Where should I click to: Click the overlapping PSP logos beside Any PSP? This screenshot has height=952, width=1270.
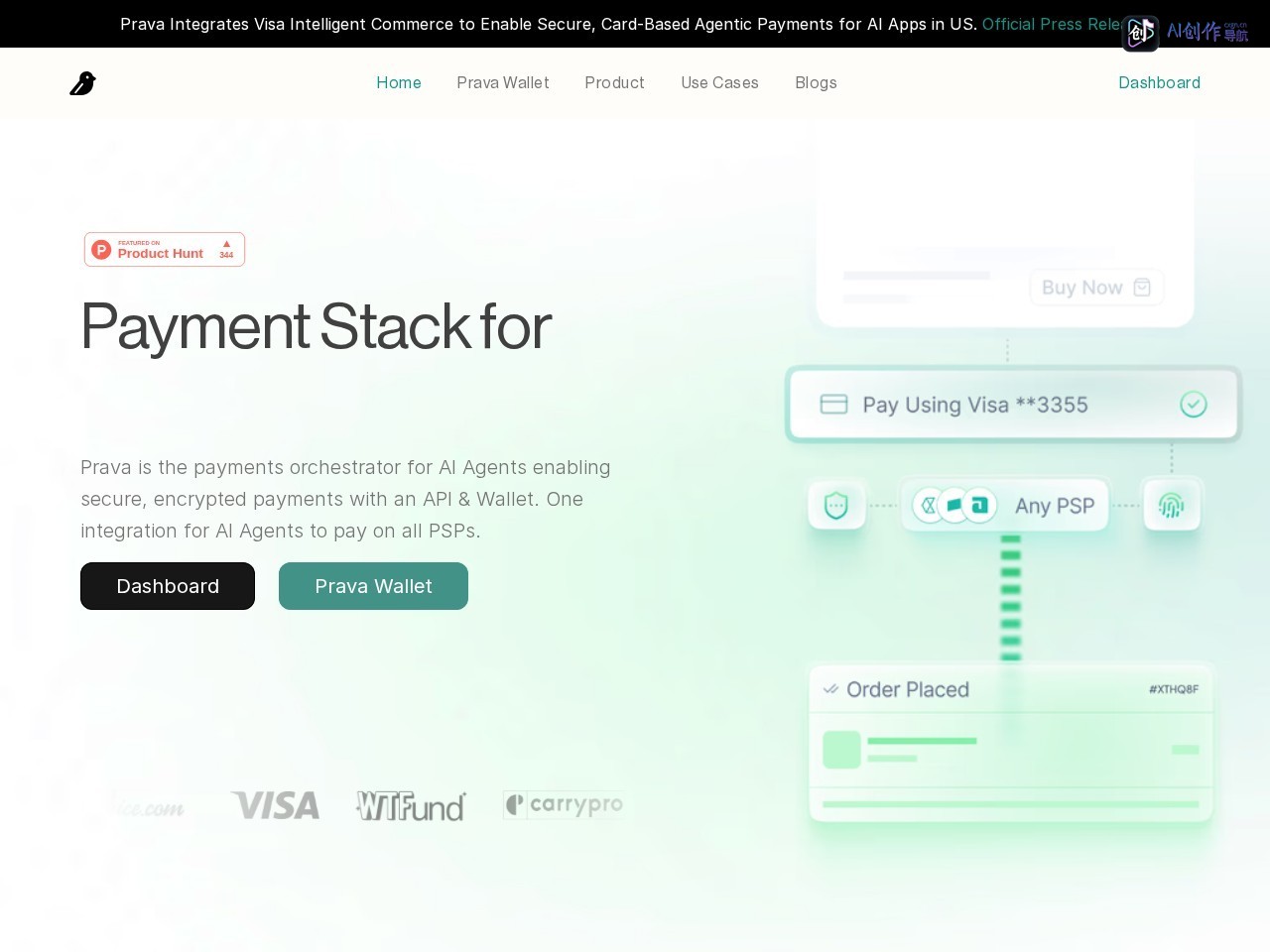tap(954, 506)
